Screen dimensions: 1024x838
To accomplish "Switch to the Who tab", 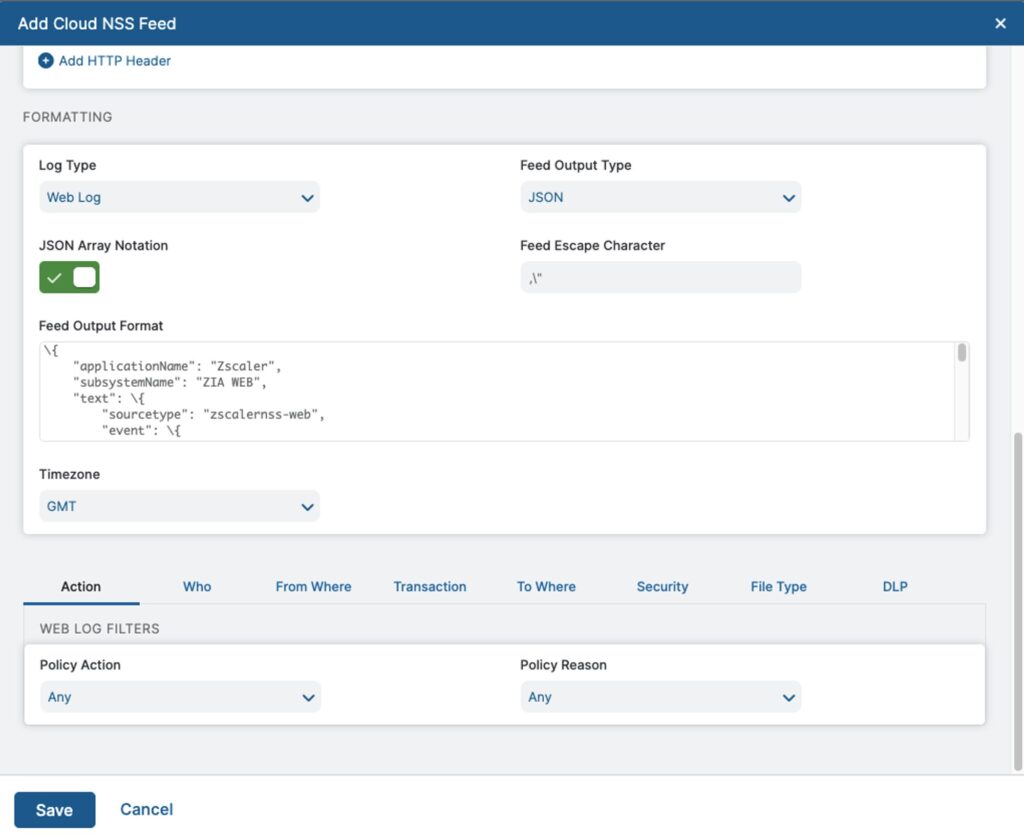I will coord(197,587).
